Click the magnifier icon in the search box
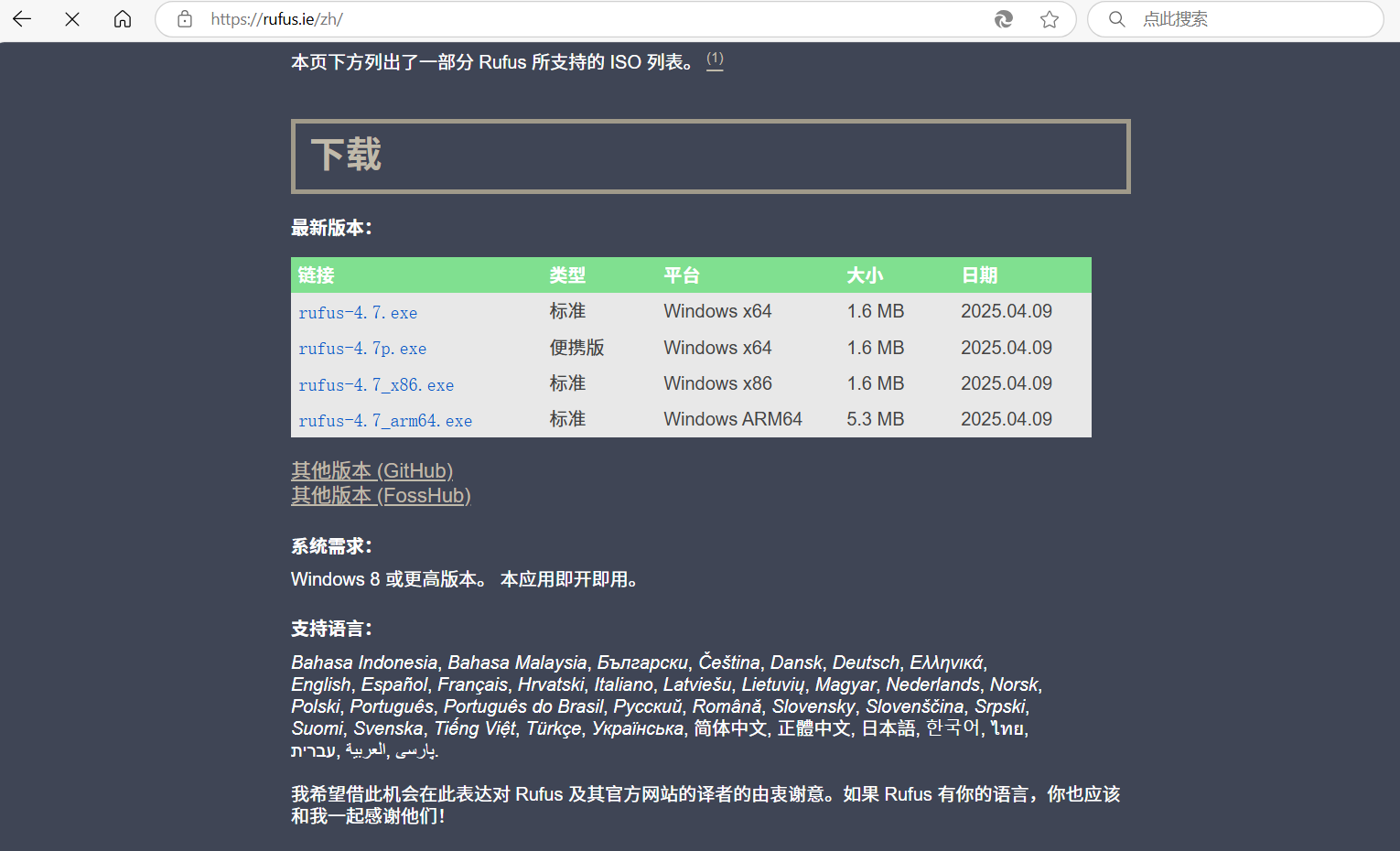1400x851 pixels. pos(1116,19)
